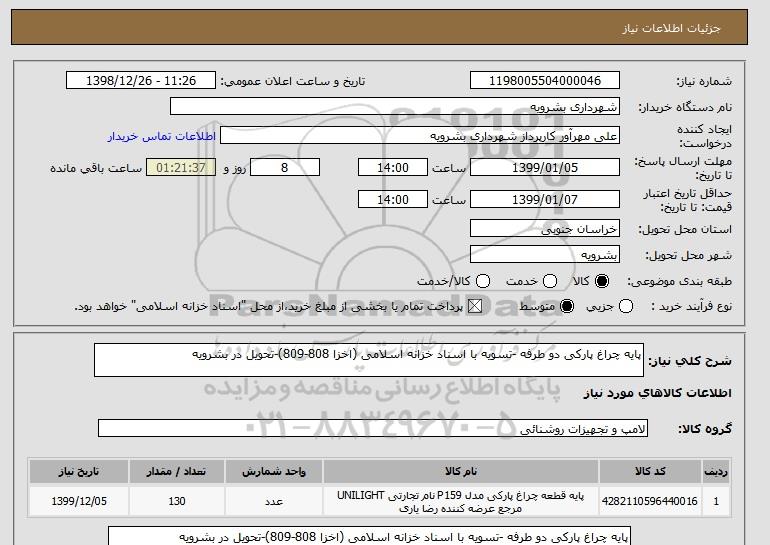Toggle the اسناد خزانه اسلامی payment checkbox

click(x=475, y=306)
